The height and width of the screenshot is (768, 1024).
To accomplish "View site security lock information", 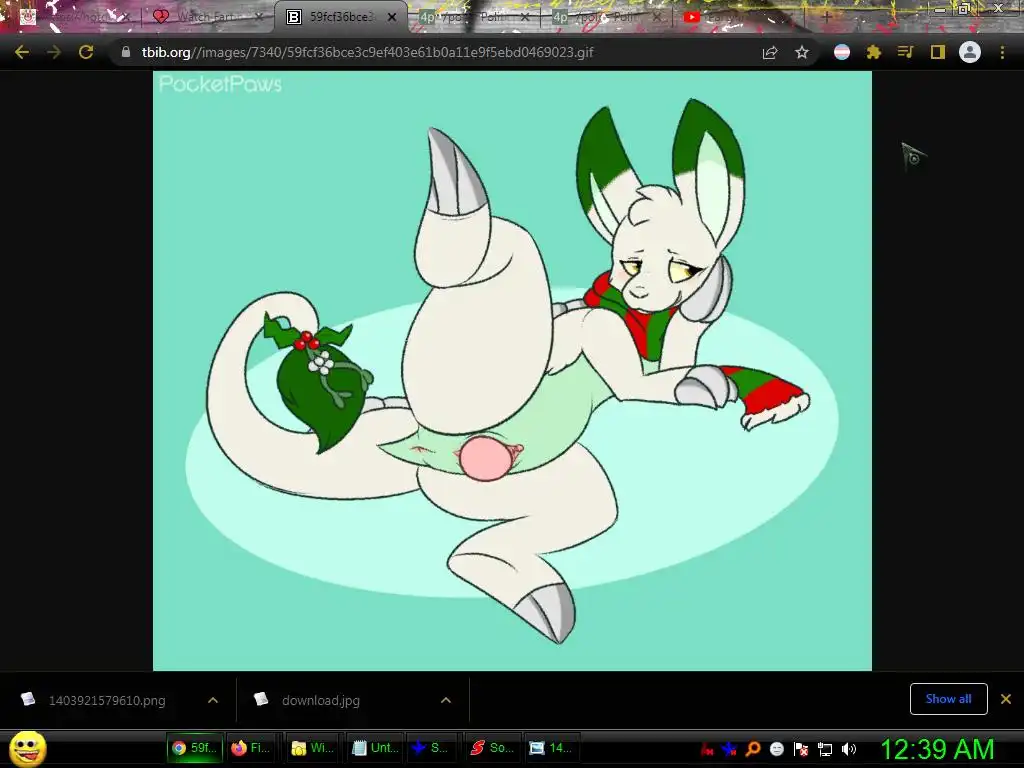I will 125,52.
